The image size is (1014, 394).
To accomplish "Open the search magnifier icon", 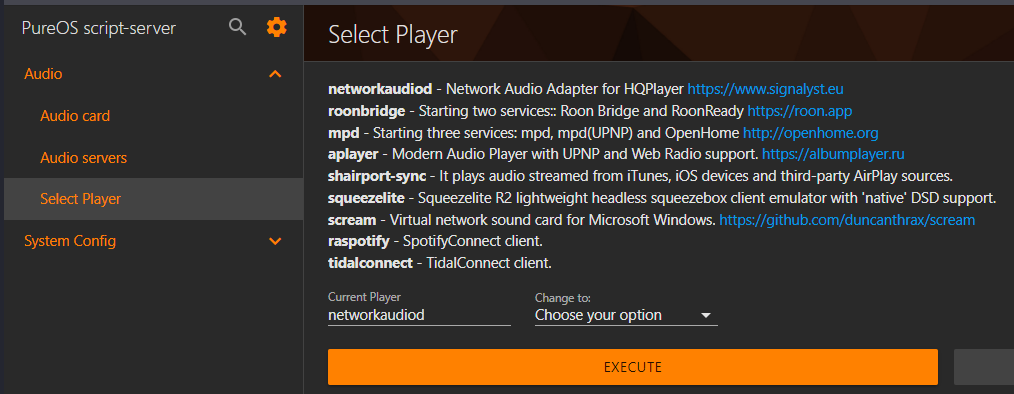I will tap(238, 27).
